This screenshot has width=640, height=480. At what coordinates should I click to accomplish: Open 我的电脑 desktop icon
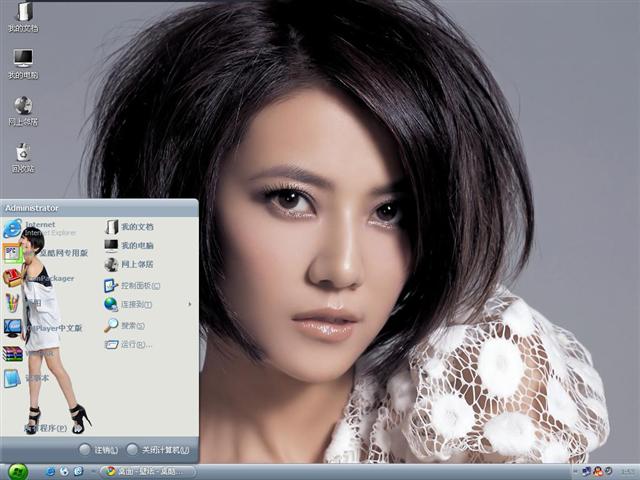tap(23, 64)
